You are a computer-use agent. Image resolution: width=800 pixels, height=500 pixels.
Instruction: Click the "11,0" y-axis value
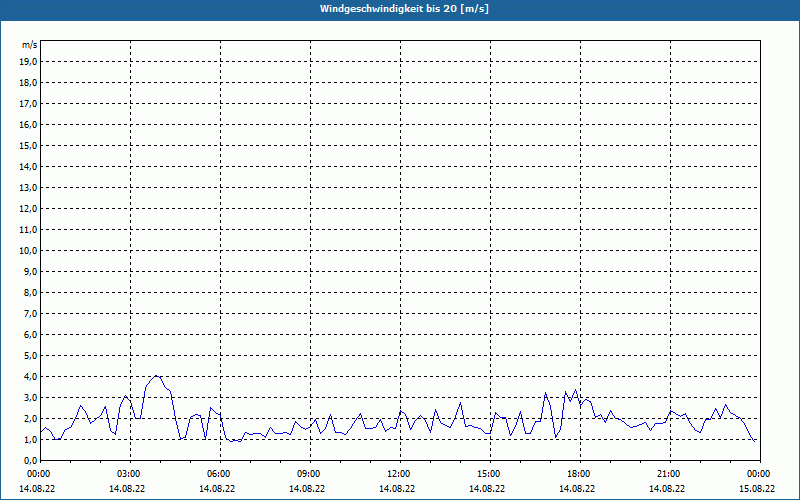tap(29, 230)
